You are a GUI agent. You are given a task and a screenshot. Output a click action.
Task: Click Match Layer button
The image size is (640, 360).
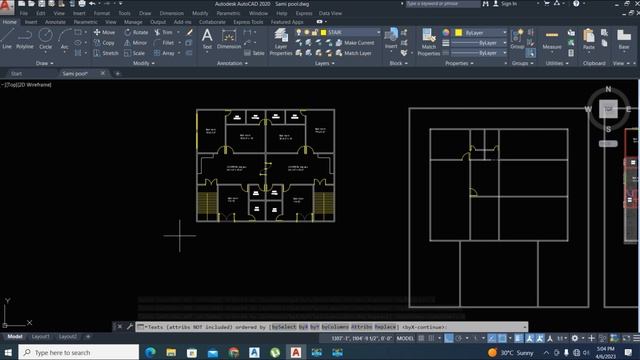pos(353,53)
